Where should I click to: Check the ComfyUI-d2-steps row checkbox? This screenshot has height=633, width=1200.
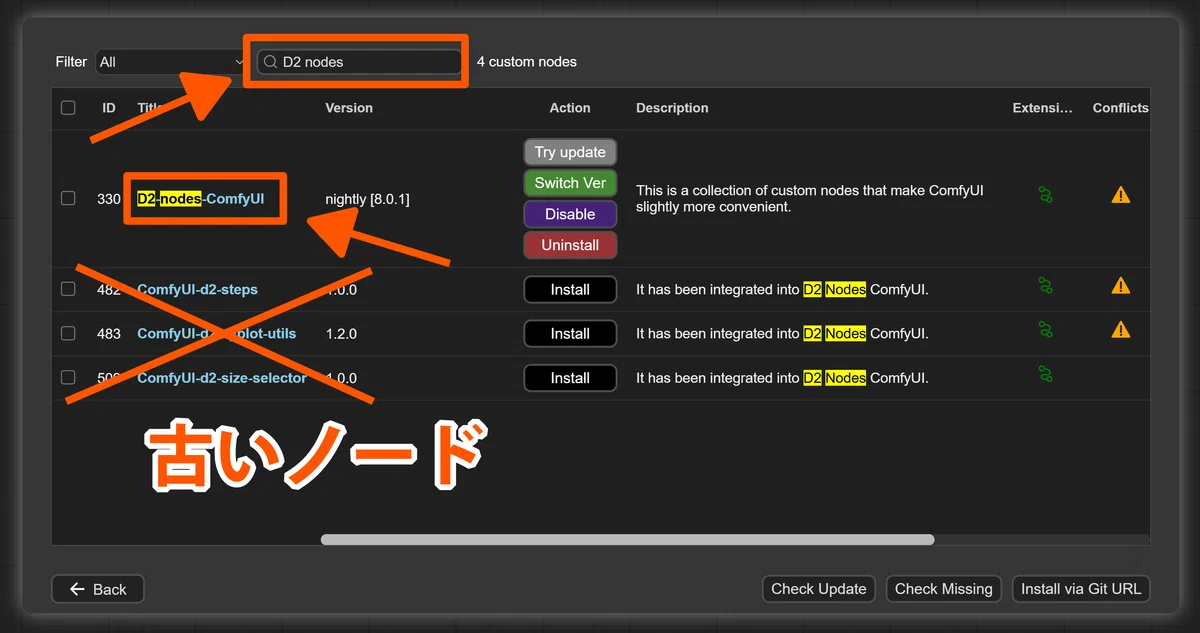click(68, 289)
